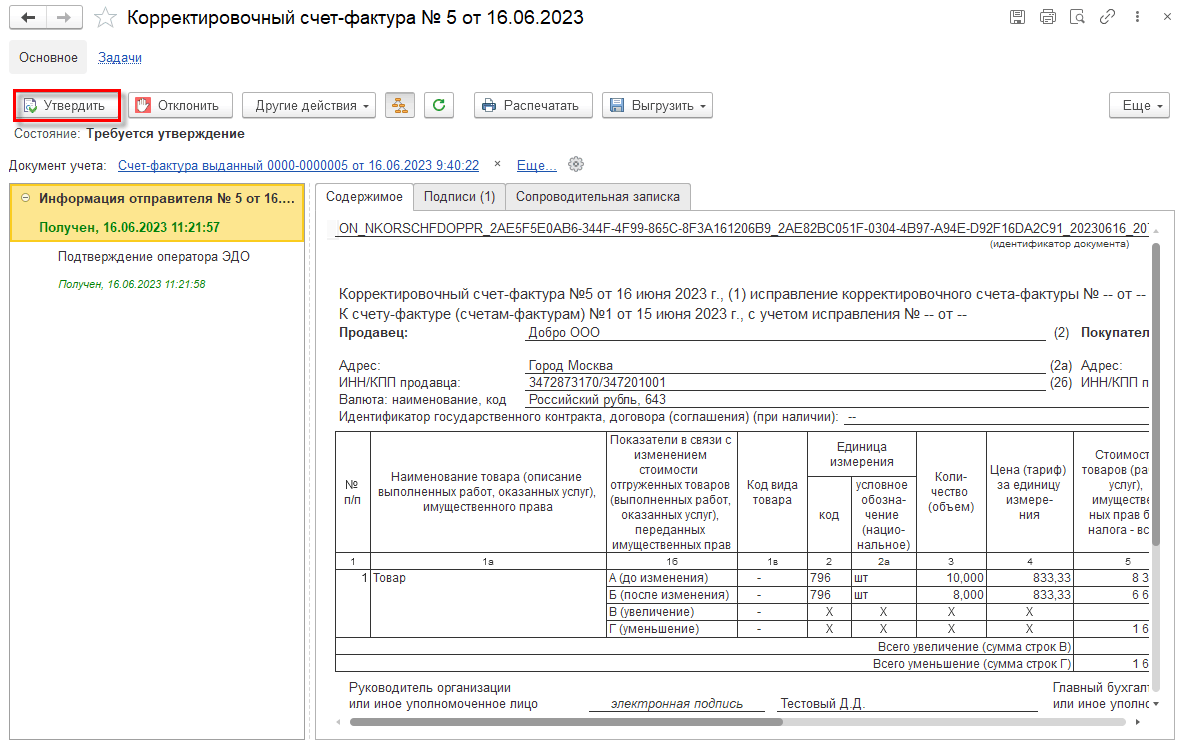Click the ИНН/КПП value 3472873170/347201001
The height and width of the screenshot is (752, 1194).
pyautogui.click(x=597, y=382)
